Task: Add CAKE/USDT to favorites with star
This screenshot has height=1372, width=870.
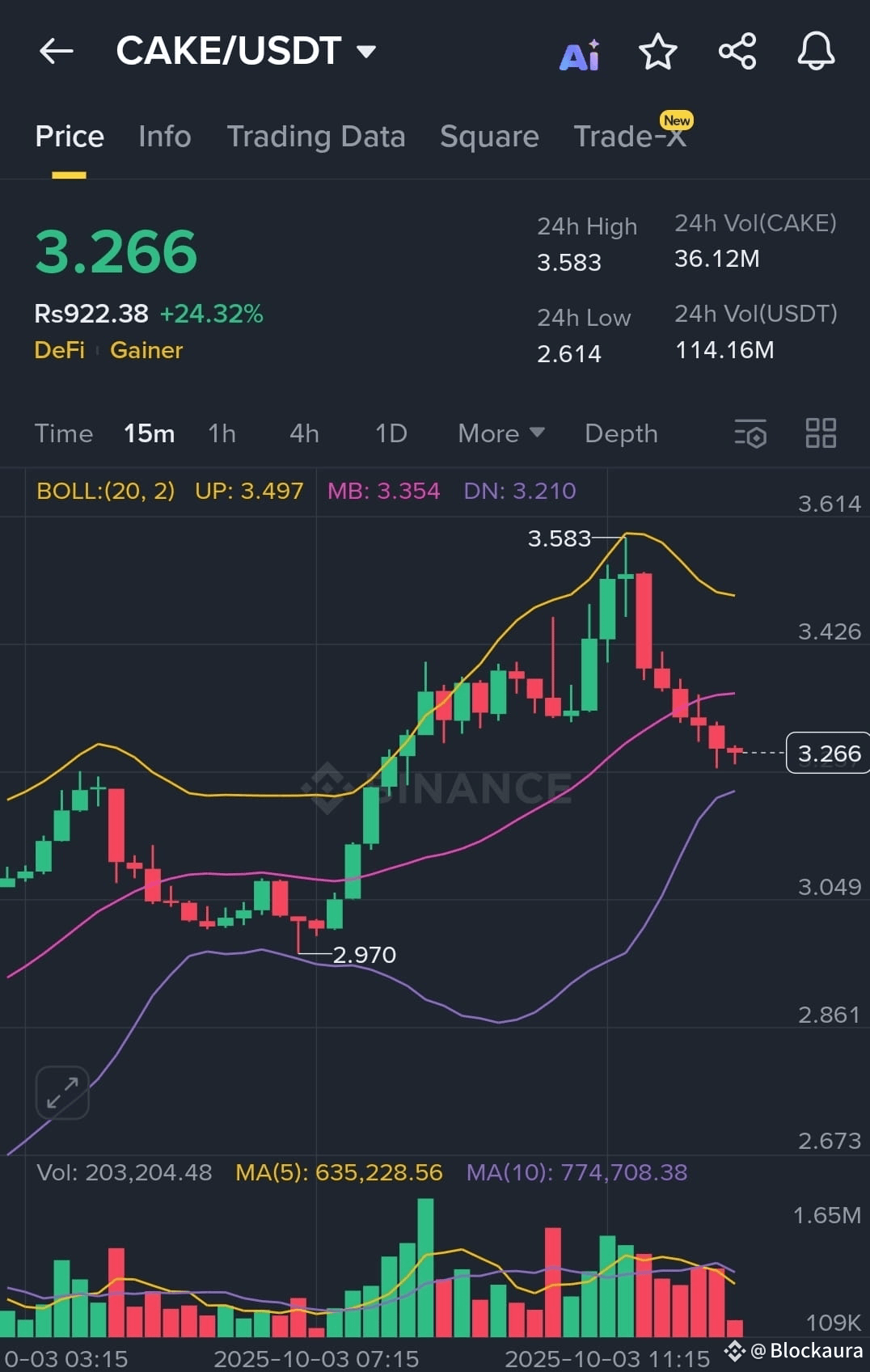Action: click(x=657, y=52)
